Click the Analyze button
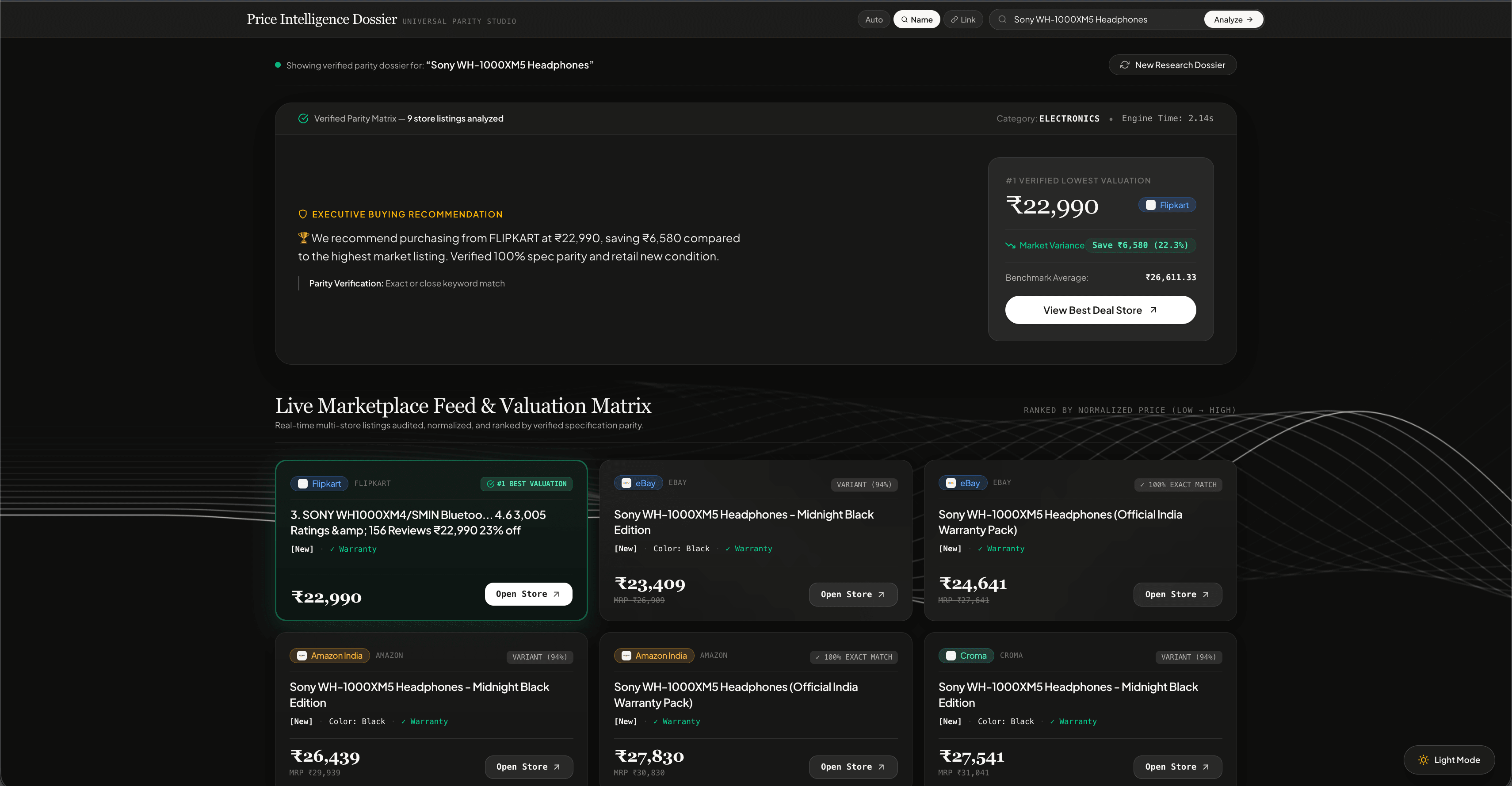The image size is (1512, 786). coord(1233,19)
